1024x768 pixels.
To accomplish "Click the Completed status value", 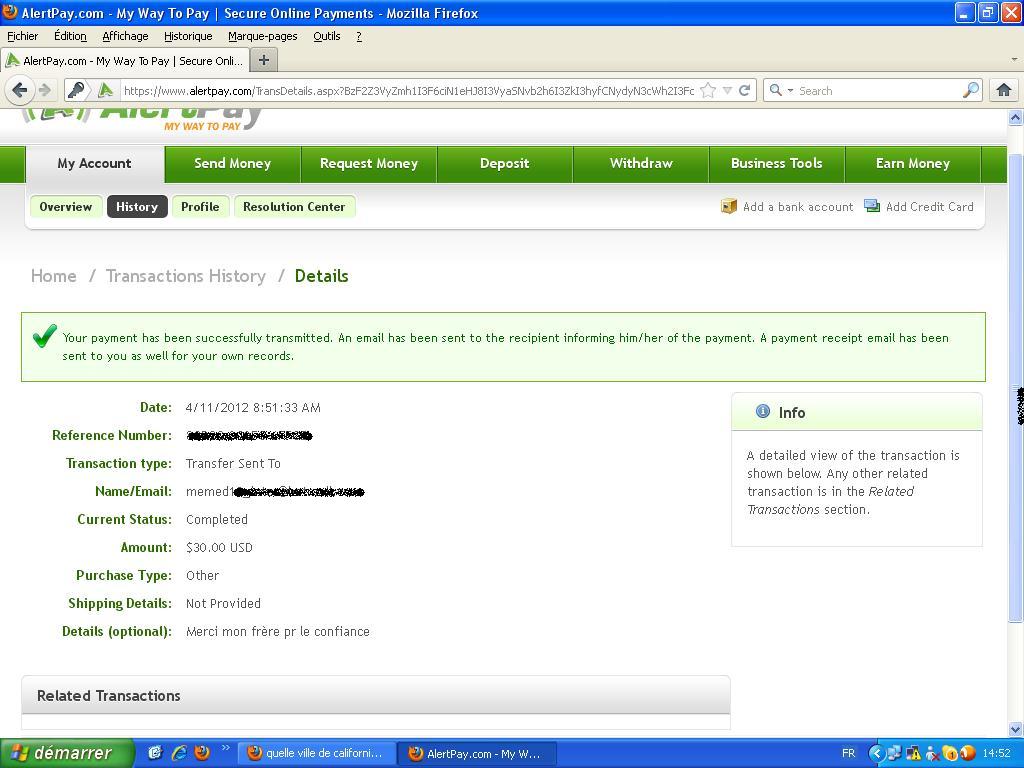I will tap(217, 519).
